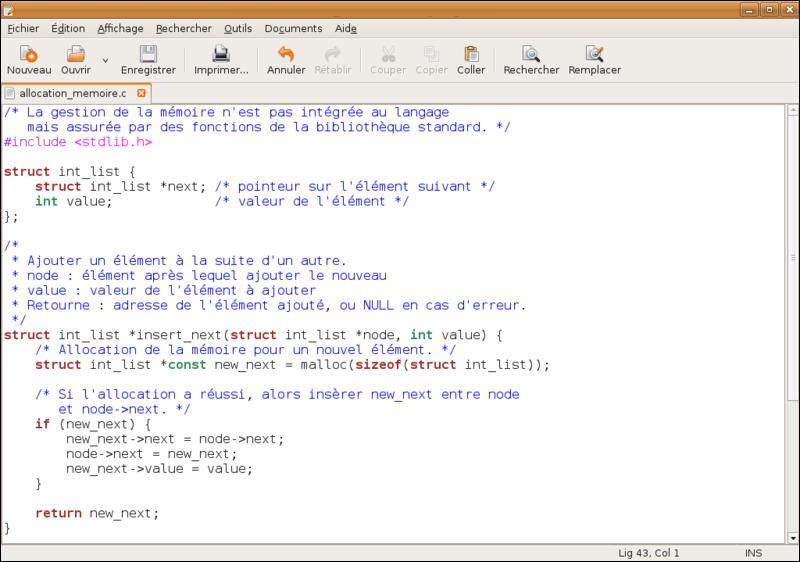Open the Rechercher menu in the menu bar
800x562 pixels.
pyautogui.click(x=184, y=29)
